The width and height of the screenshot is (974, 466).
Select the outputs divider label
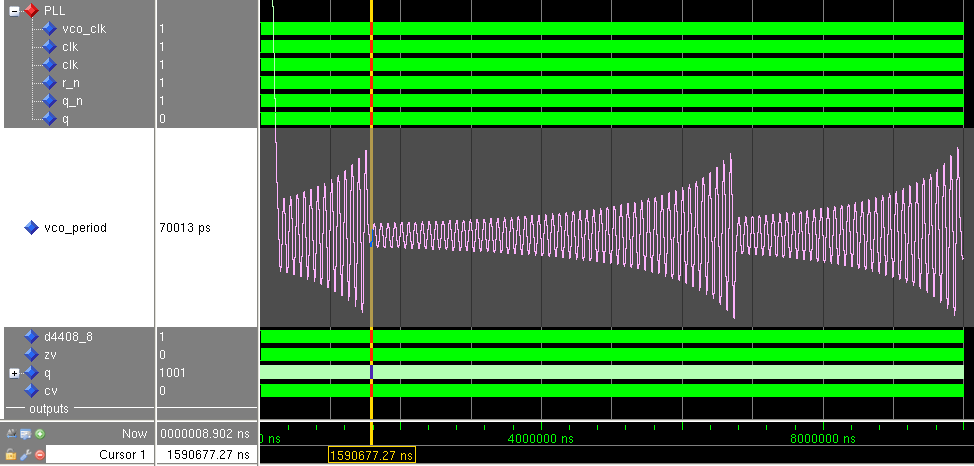click(48, 409)
